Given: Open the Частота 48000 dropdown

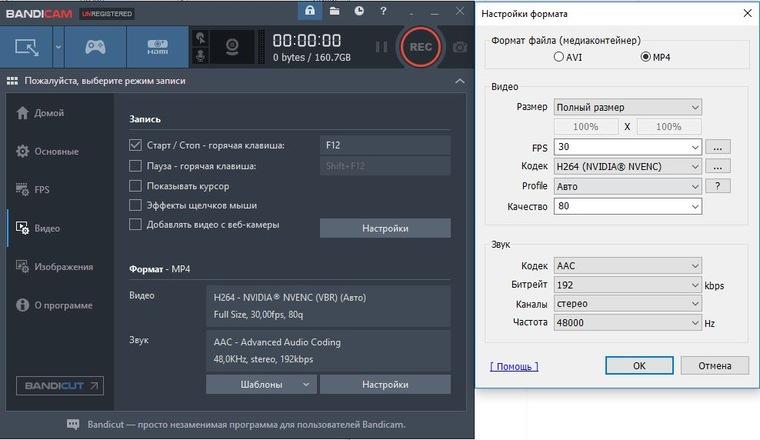Looking at the screenshot, I should 628,323.
